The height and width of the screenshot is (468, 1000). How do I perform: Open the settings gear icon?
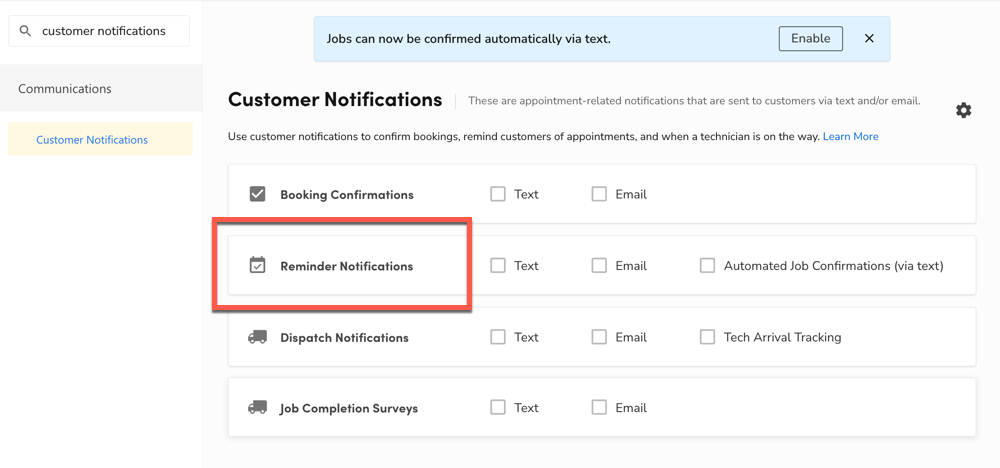tap(963, 110)
